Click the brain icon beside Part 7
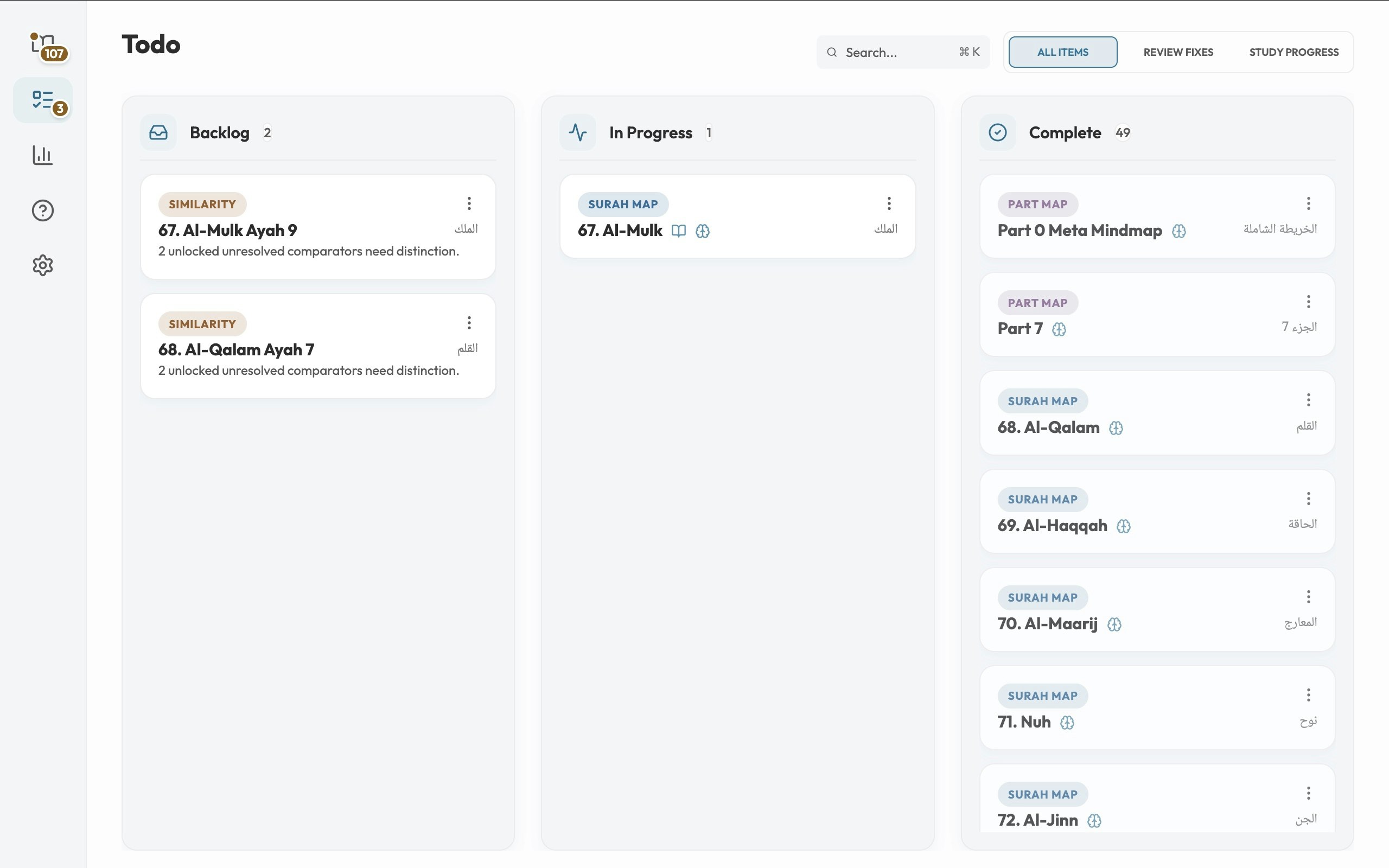This screenshot has width=1389, height=868. pos(1059,329)
